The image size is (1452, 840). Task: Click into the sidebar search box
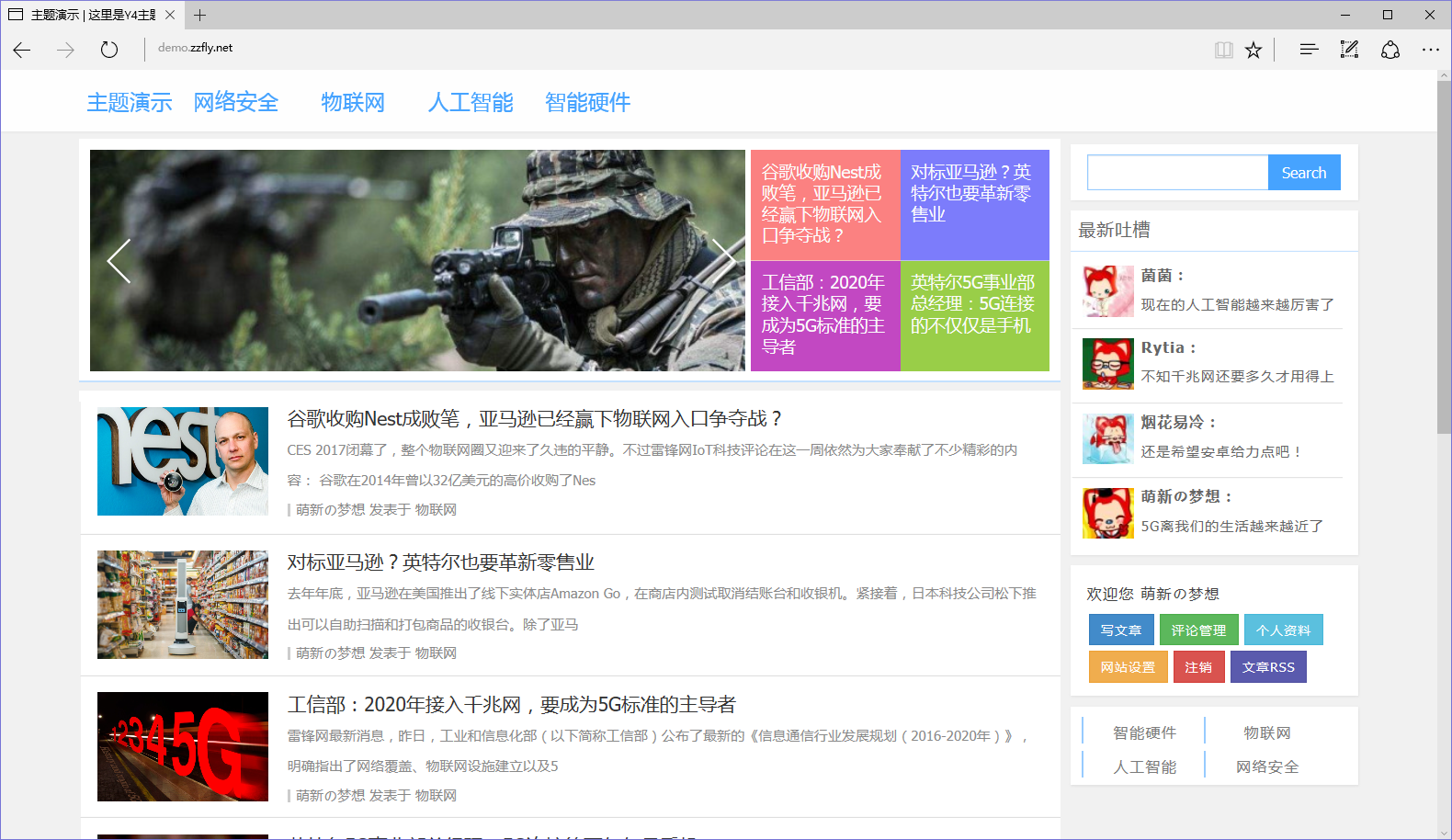[1177, 173]
